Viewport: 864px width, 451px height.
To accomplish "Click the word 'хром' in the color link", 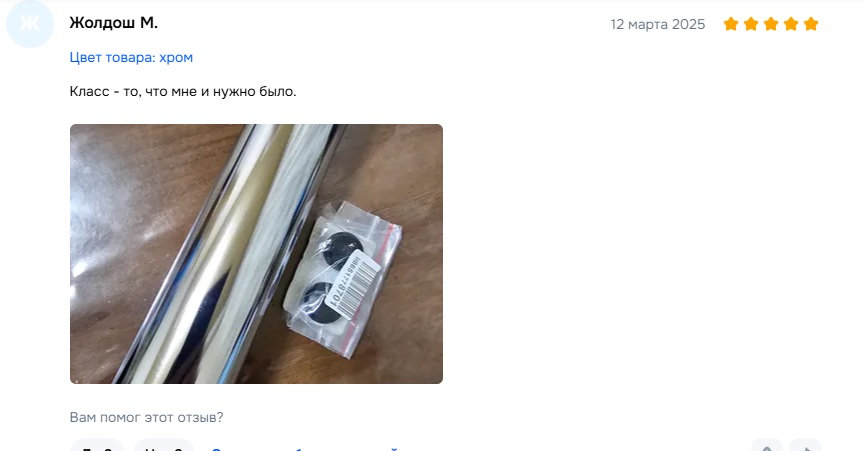I will pos(176,57).
